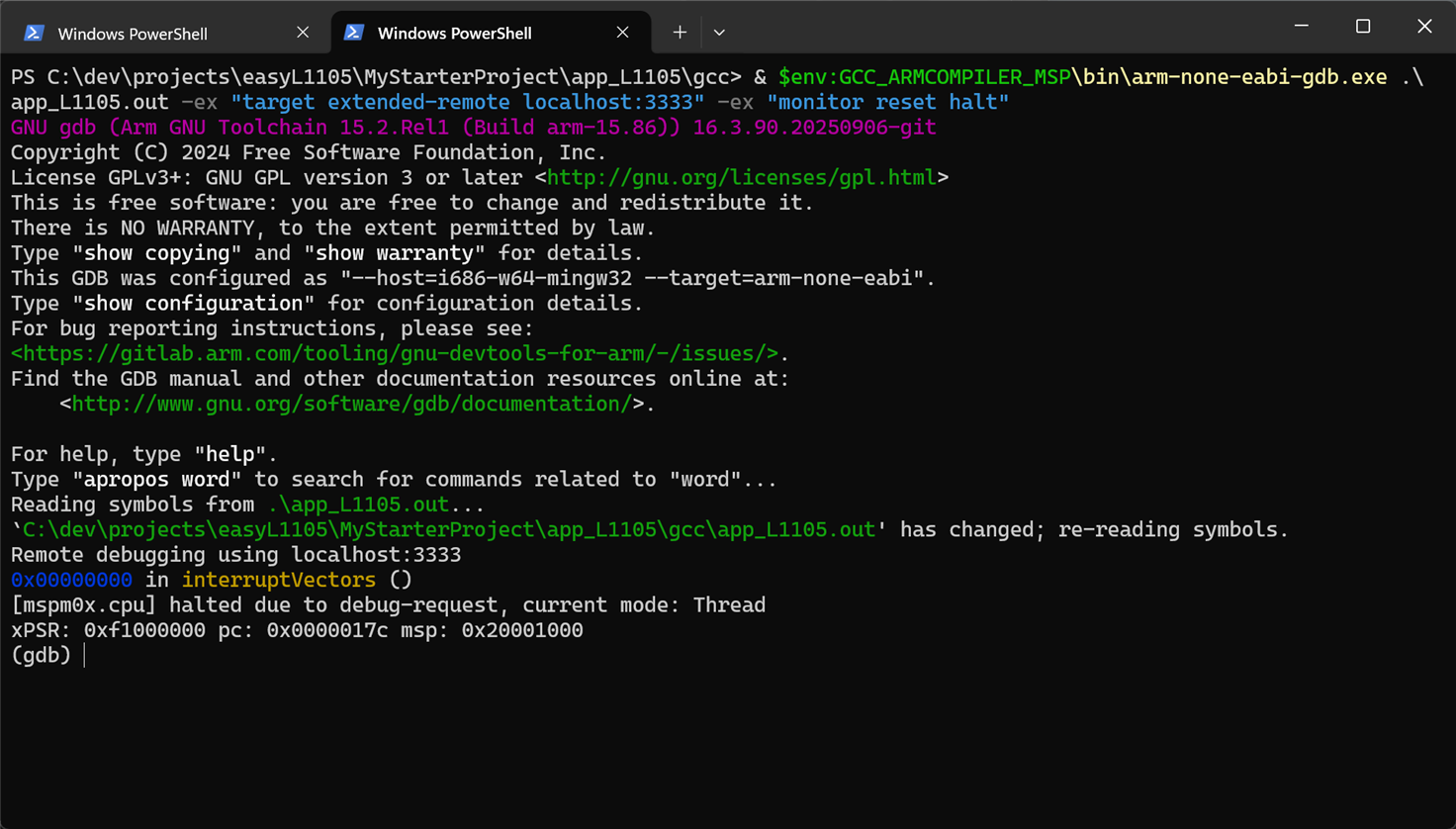Click "has changed; re-reading symbols." text
1456x829 pixels.
pyautogui.click(x=1095, y=530)
